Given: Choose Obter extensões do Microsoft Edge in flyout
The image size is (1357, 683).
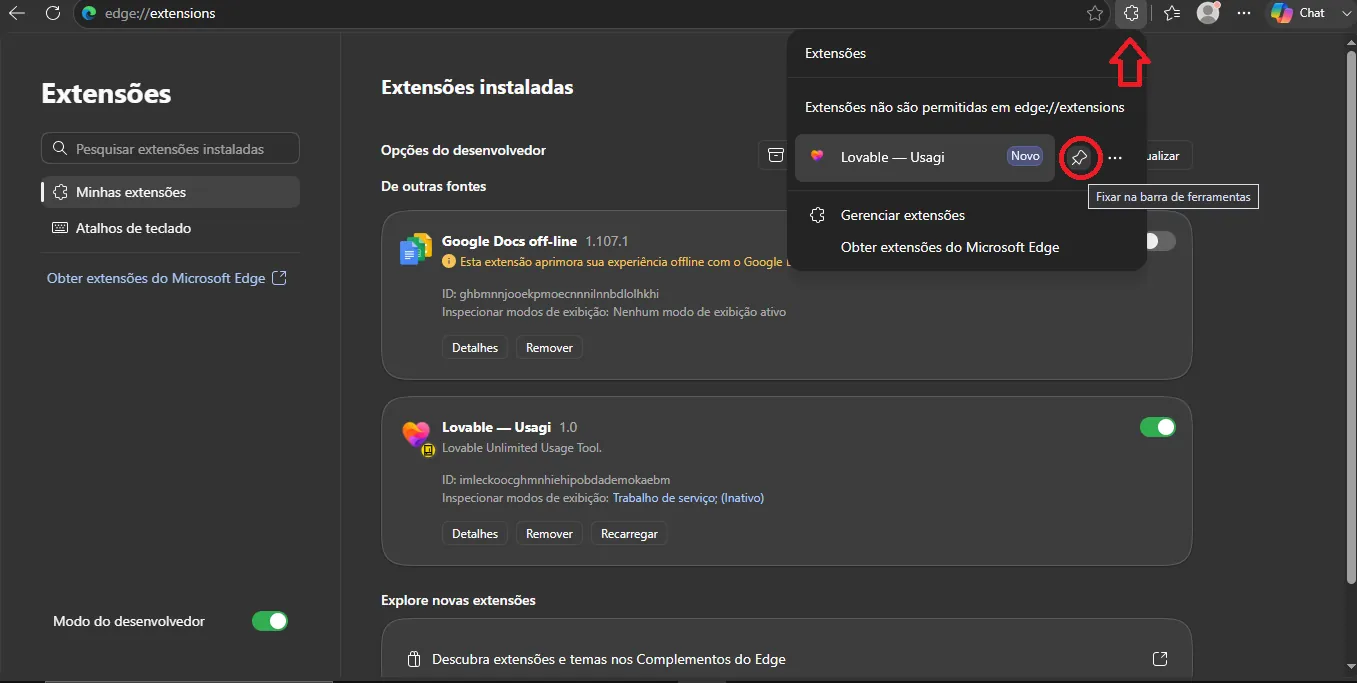Looking at the screenshot, I should (x=949, y=247).
